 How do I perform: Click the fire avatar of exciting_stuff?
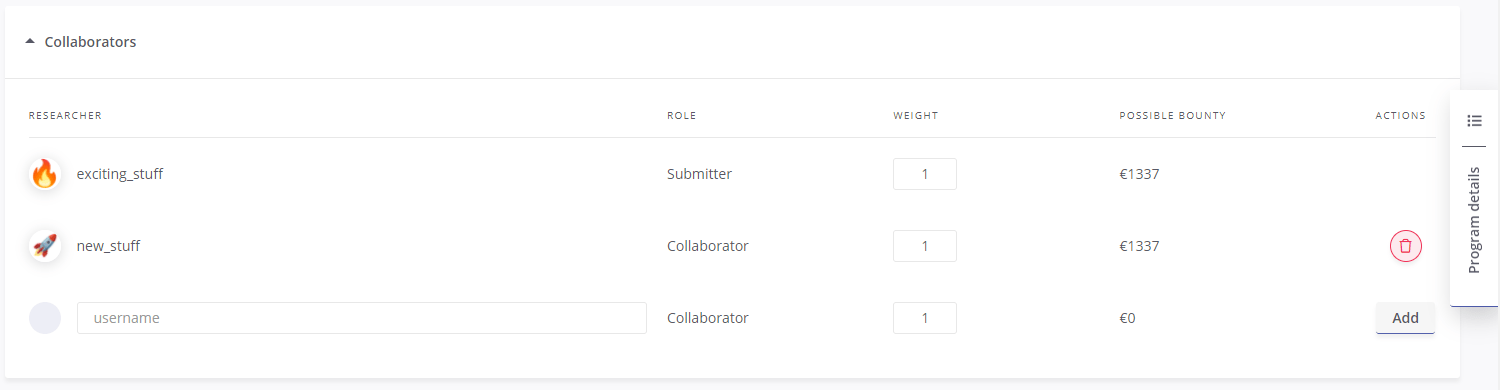click(45, 174)
